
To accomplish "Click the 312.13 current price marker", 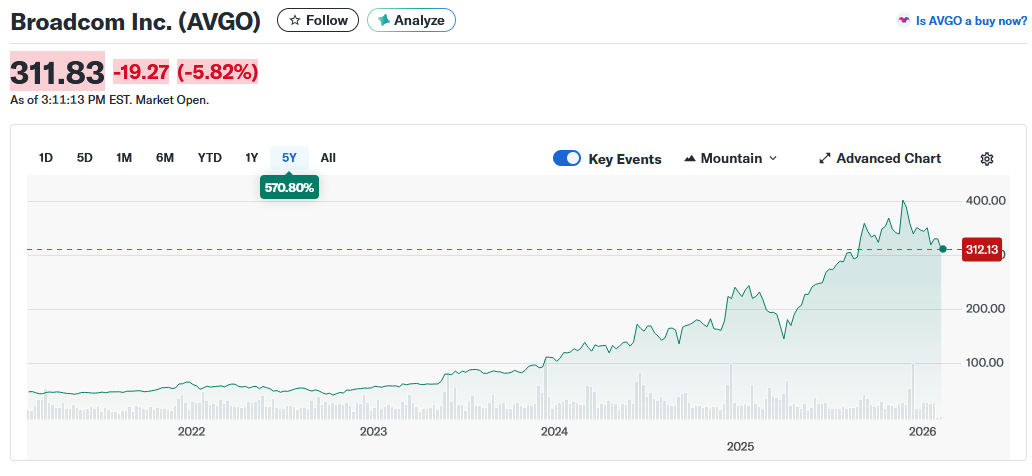I will 981,250.
